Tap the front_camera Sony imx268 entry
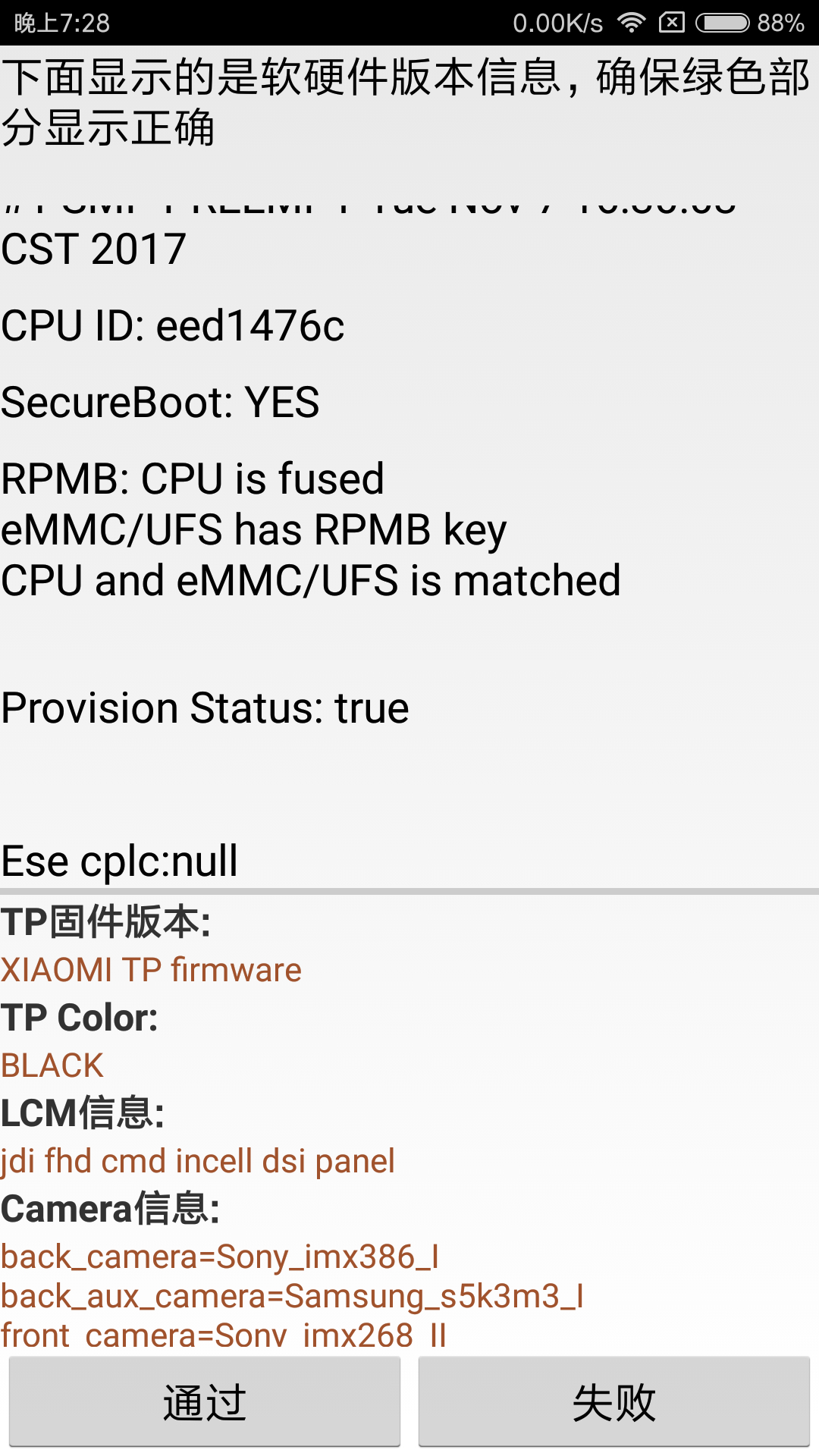819x1456 pixels. [224, 1335]
